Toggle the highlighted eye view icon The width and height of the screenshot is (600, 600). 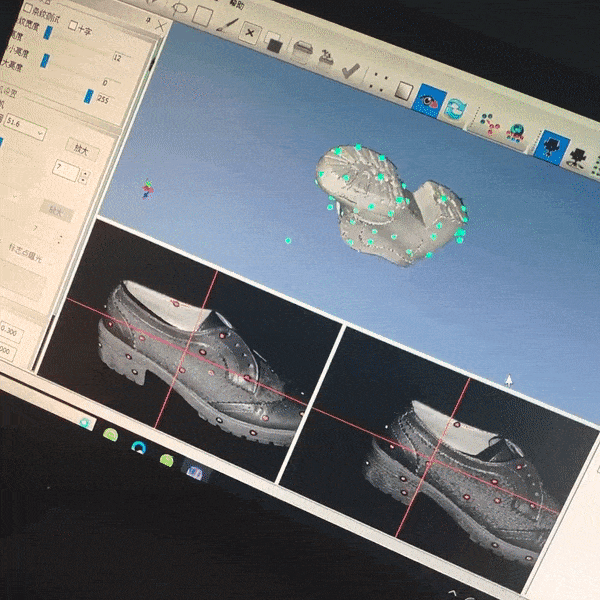(x=429, y=101)
